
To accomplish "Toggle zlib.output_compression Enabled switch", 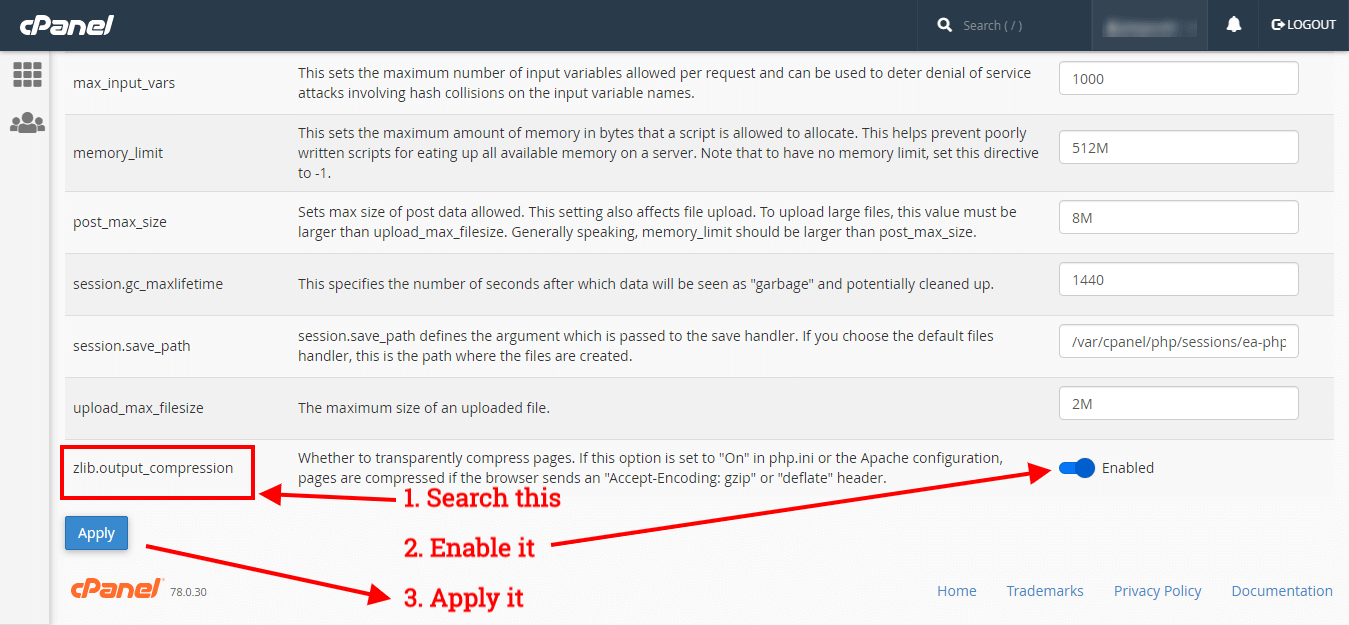I will click(1077, 468).
